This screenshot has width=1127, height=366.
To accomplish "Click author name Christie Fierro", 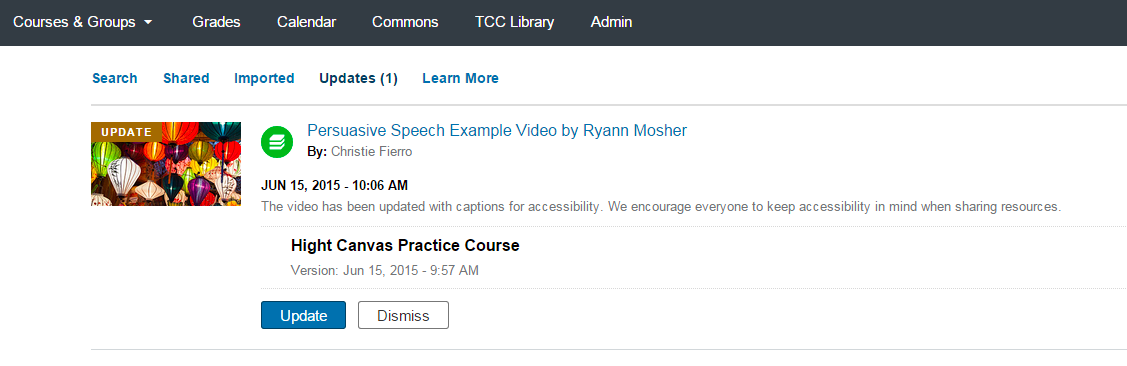I will (372, 152).
